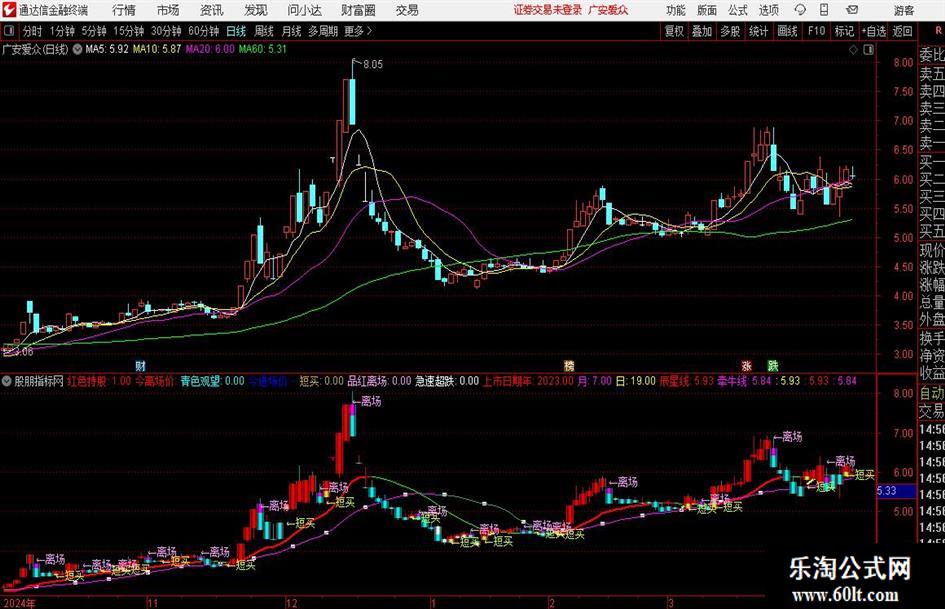Click the 自动 label in right panel
945x609 pixels.
click(x=932, y=393)
